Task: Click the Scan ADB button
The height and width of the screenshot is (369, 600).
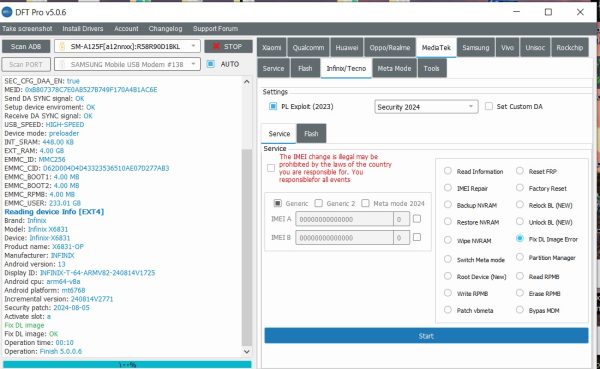Action: click(26, 46)
